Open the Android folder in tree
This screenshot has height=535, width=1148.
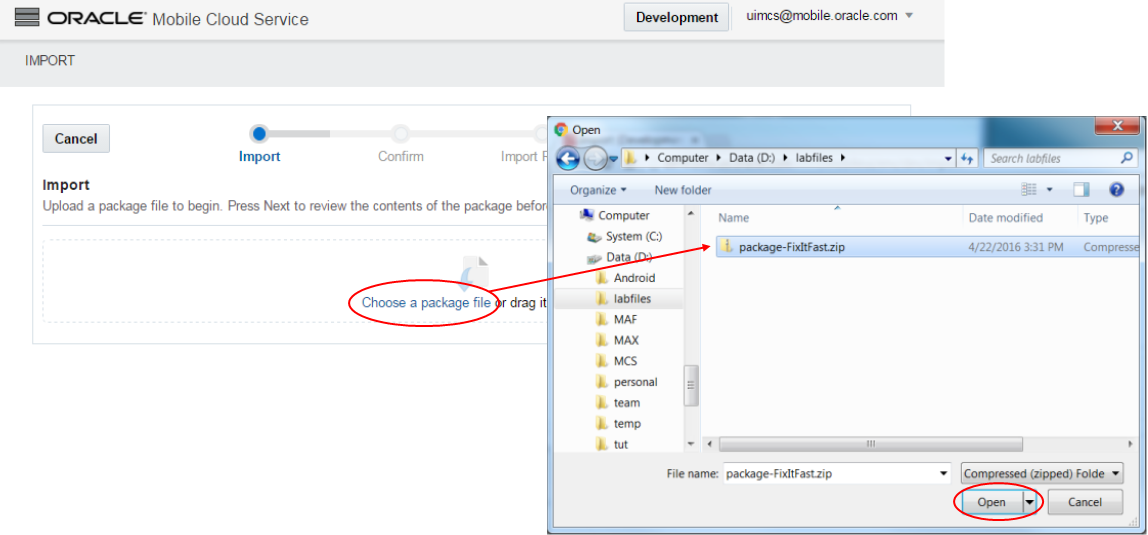click(625, 278)
